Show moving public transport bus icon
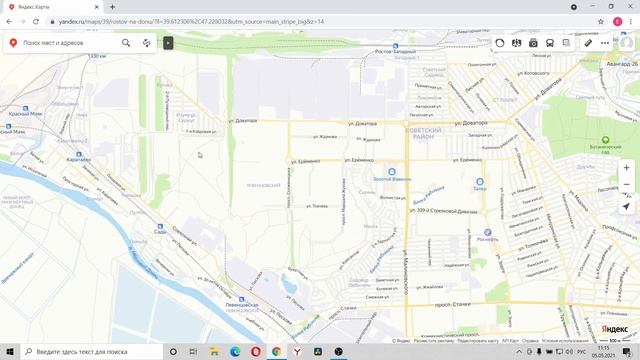Screen dimensions: 640x360 [550, 43]
